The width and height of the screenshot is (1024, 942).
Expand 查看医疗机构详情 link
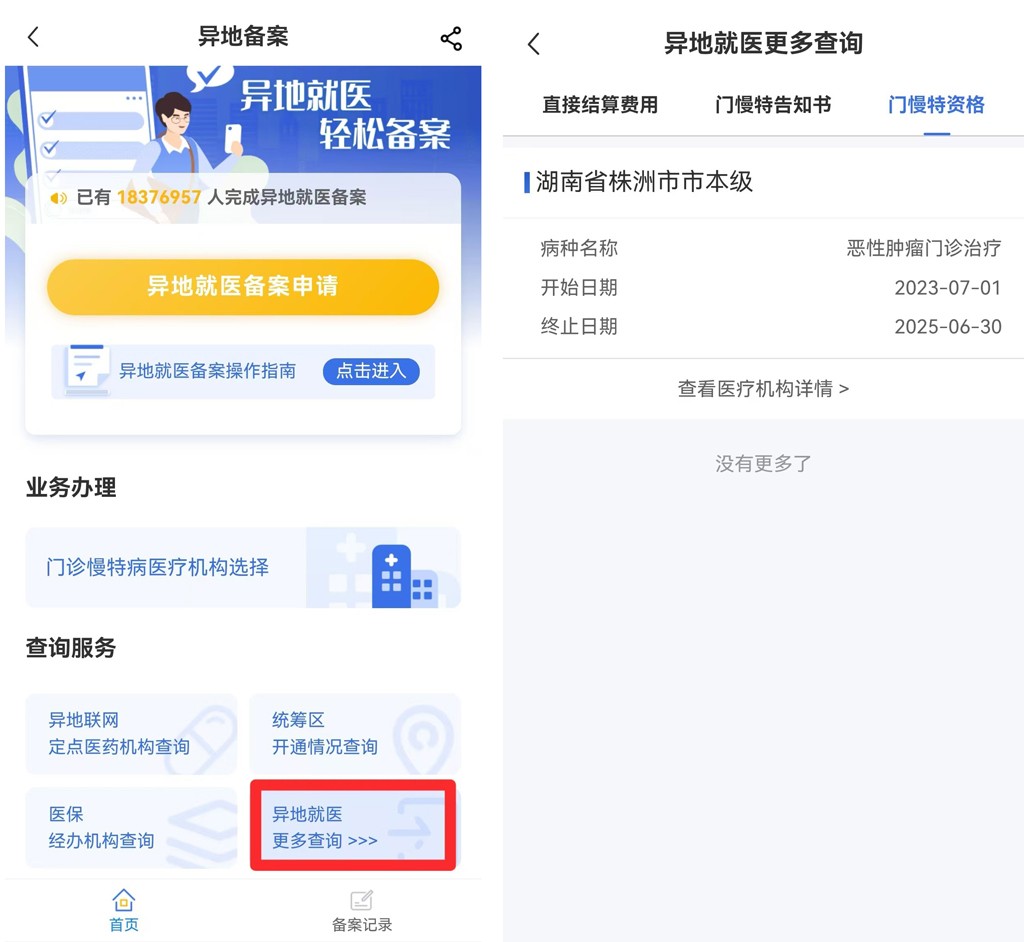pyautogui.click(x=763, y=389)
